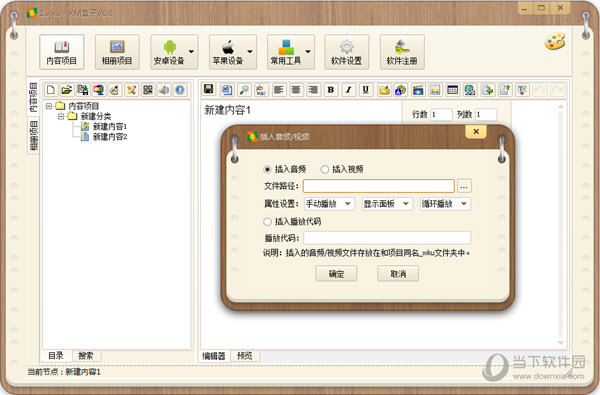Screen dimensions: 600x395
Task: Center-align text in the editor toolbar
Action: pyautogui.click(x=295, y=90)
